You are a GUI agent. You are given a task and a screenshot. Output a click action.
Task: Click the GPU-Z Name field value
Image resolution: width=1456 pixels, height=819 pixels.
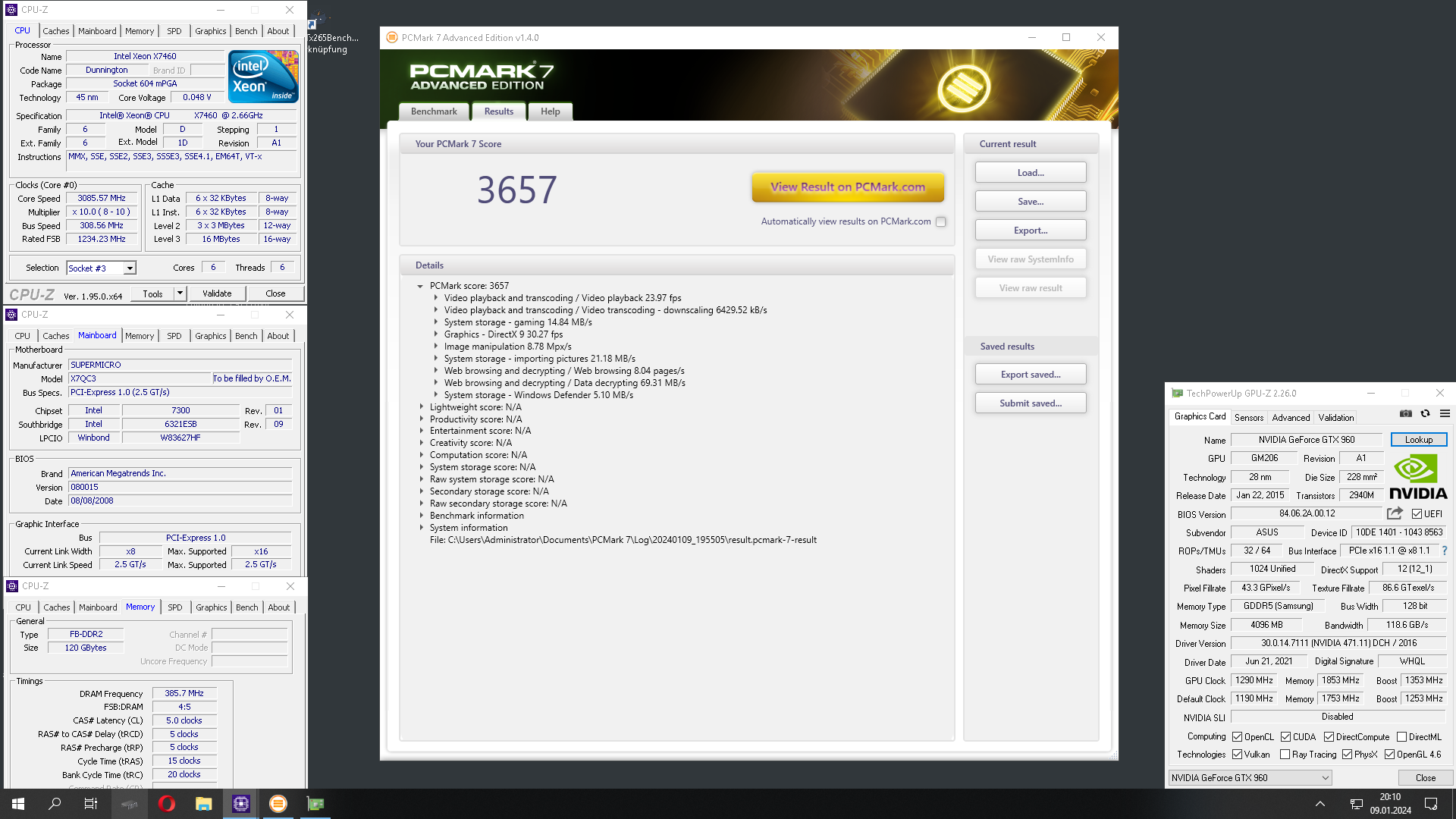[x=1307, y=440]
